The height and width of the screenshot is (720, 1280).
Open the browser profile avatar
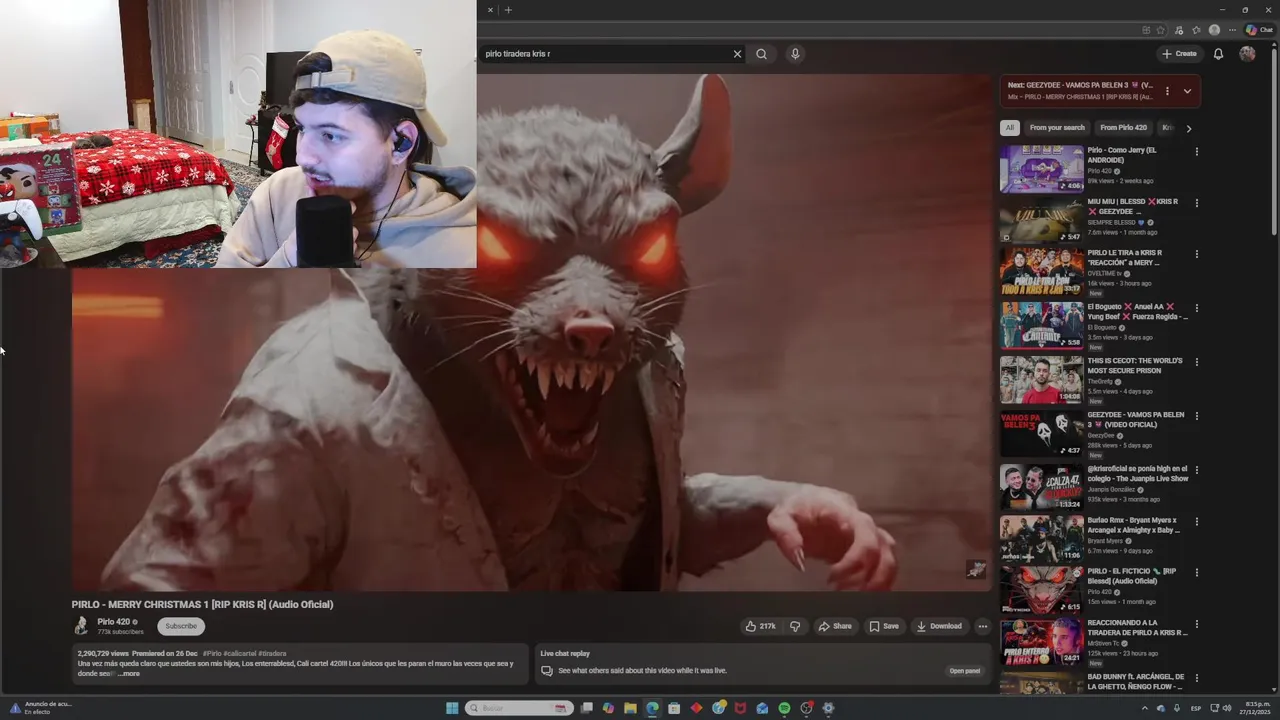pos(1214,30)
